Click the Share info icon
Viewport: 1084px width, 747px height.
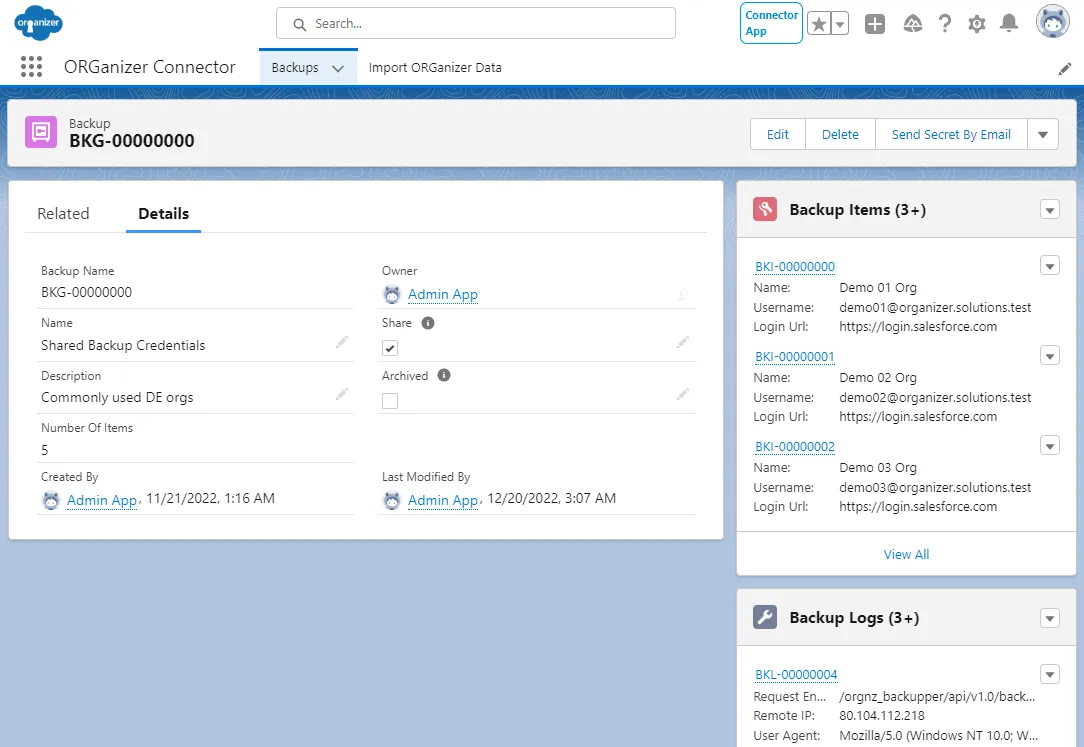[428, 323]
